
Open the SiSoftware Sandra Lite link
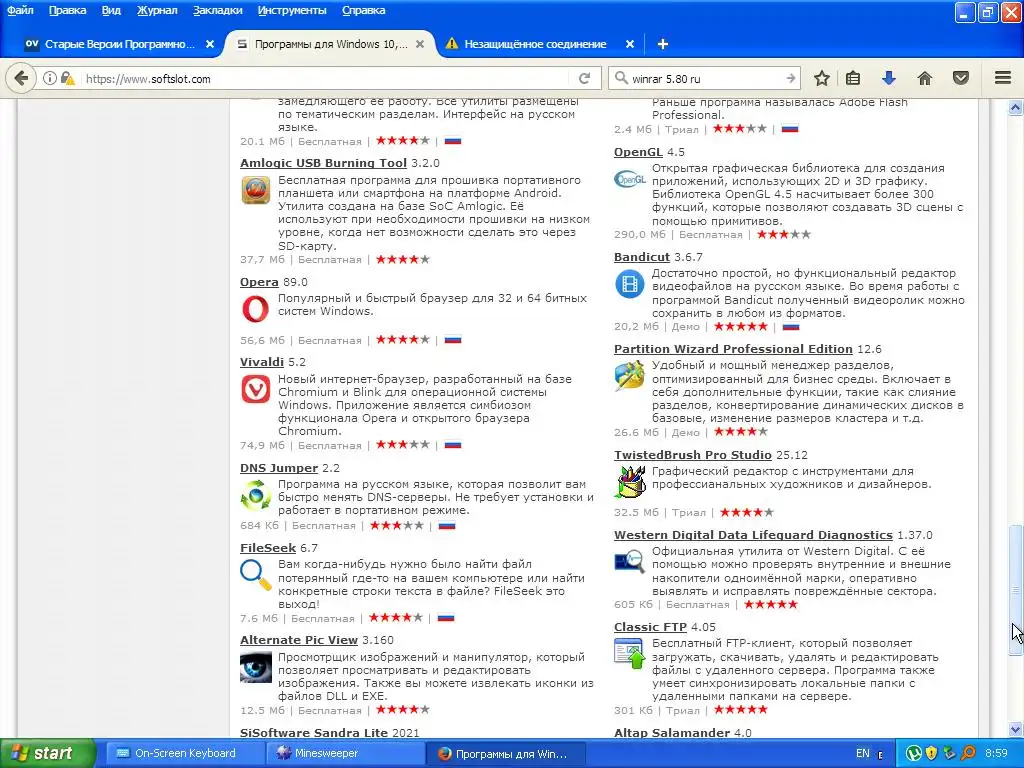point(313,732)
